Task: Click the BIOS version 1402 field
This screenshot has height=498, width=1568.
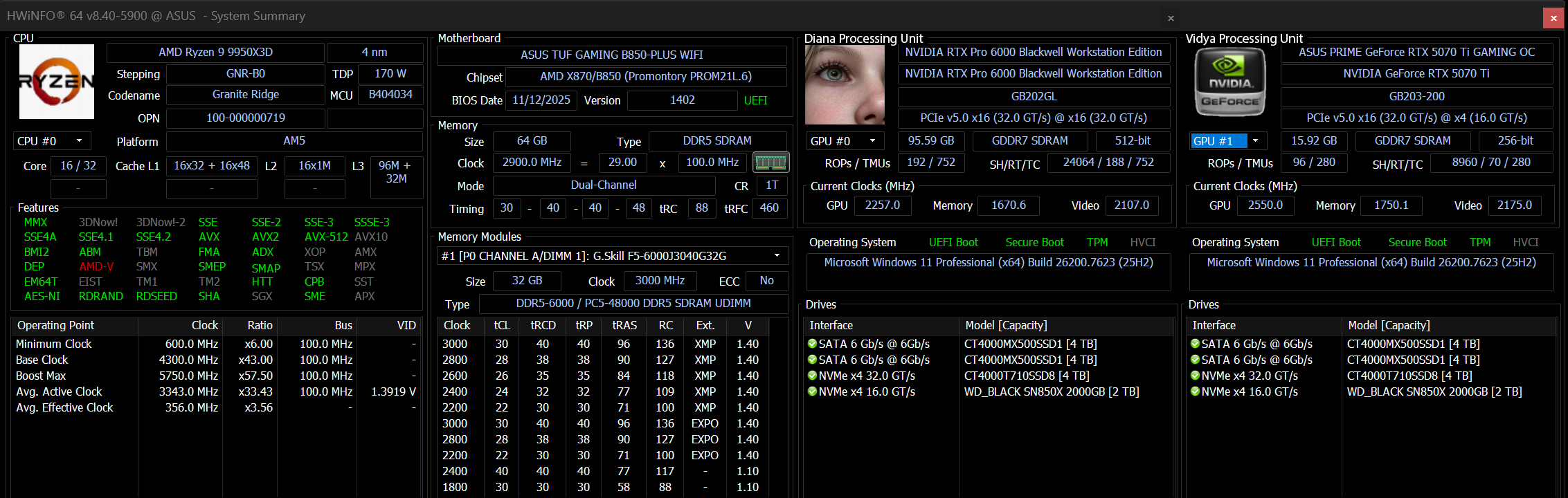Action: pos(683,100)
